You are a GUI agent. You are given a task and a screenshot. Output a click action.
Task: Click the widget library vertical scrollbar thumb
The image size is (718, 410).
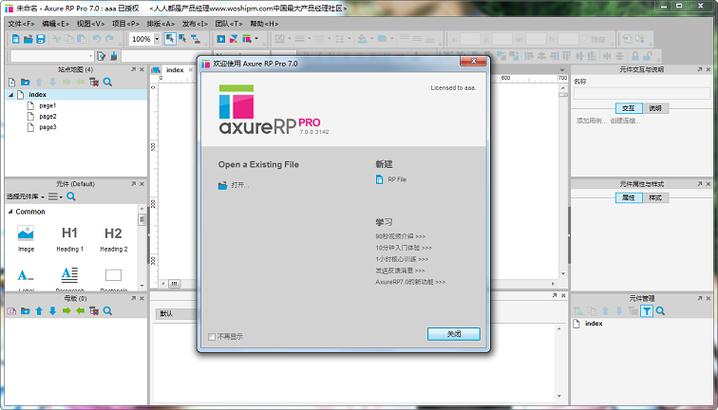(x=142, y=219)
